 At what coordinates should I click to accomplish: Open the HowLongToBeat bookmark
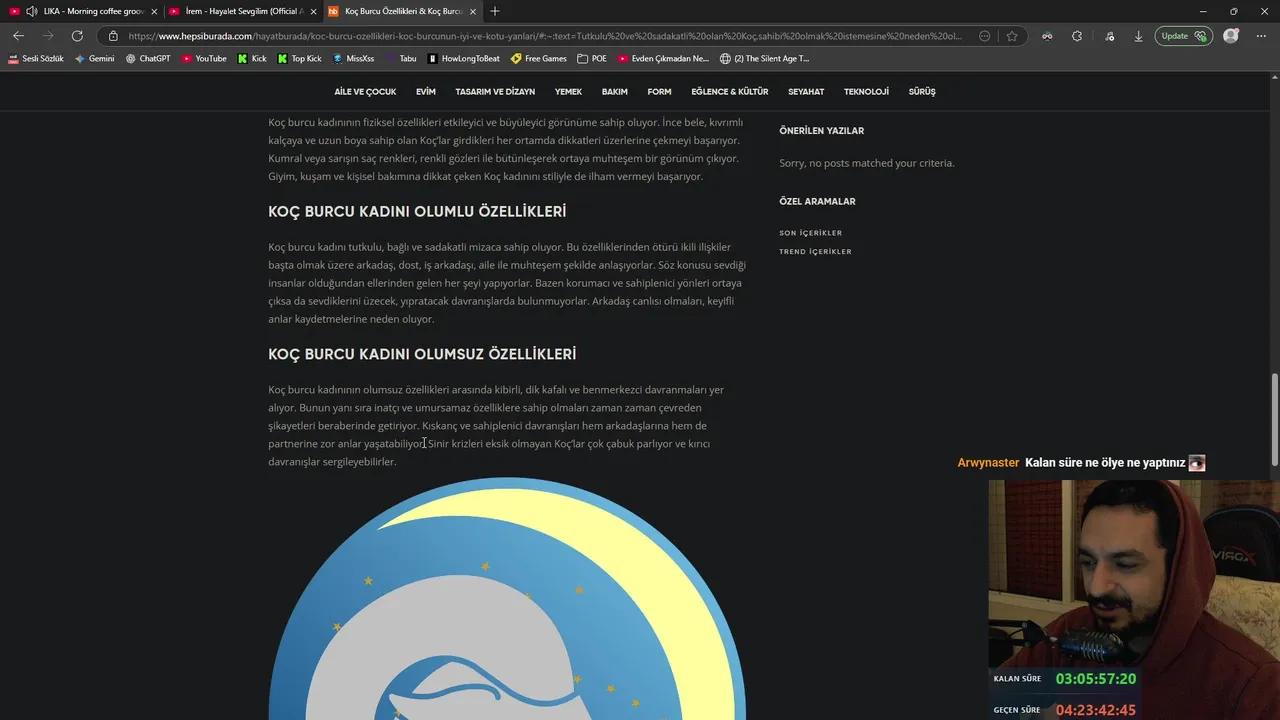tap(464, 59)
